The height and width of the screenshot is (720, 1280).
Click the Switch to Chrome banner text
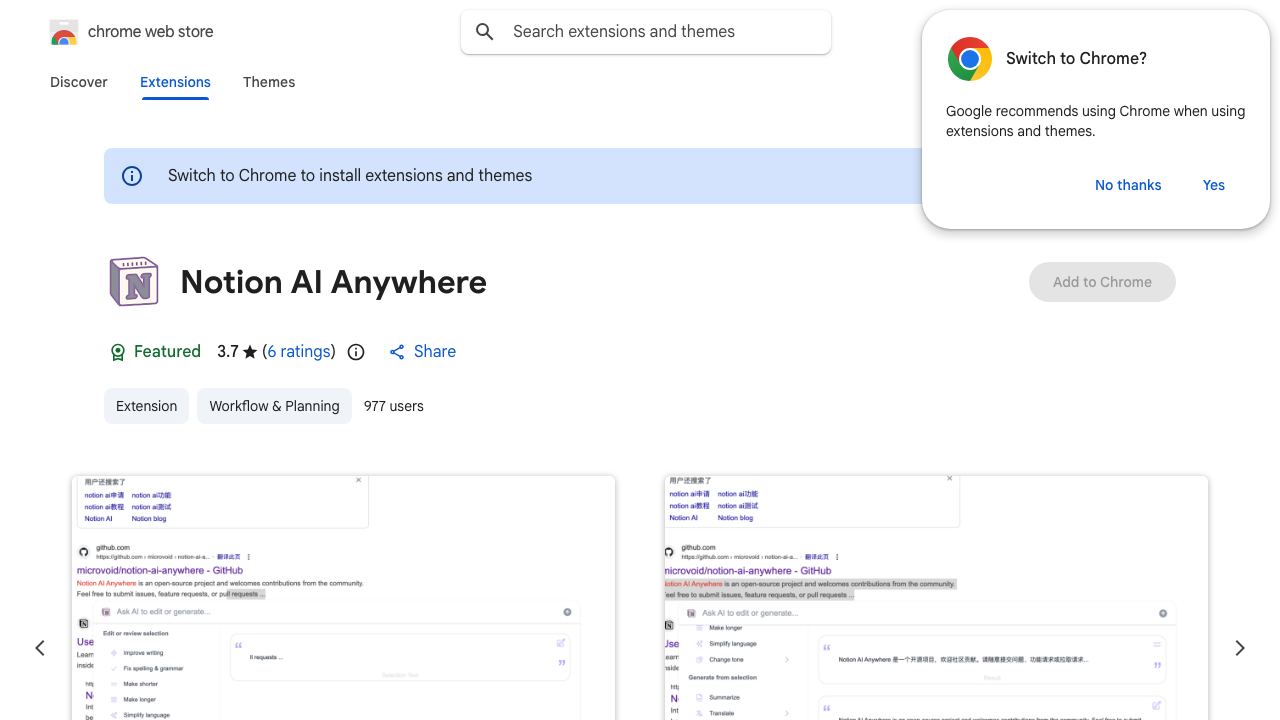[350, 176]
